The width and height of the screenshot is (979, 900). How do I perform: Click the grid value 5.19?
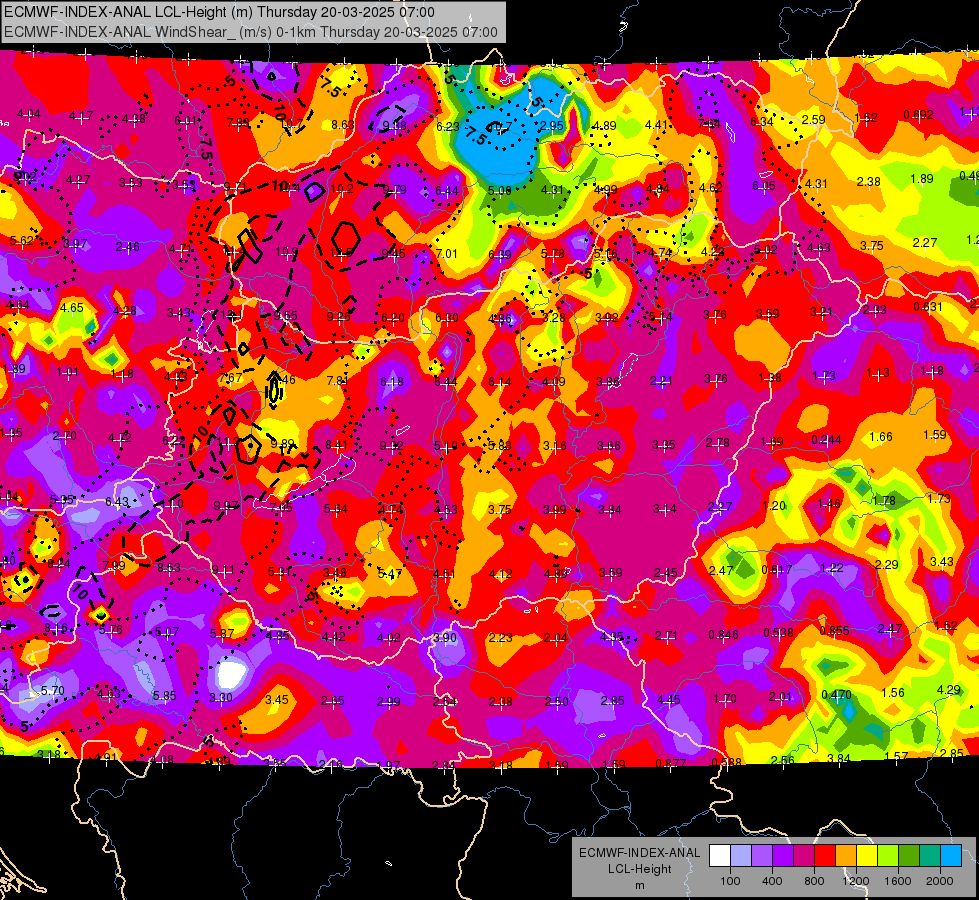(445, 446)
